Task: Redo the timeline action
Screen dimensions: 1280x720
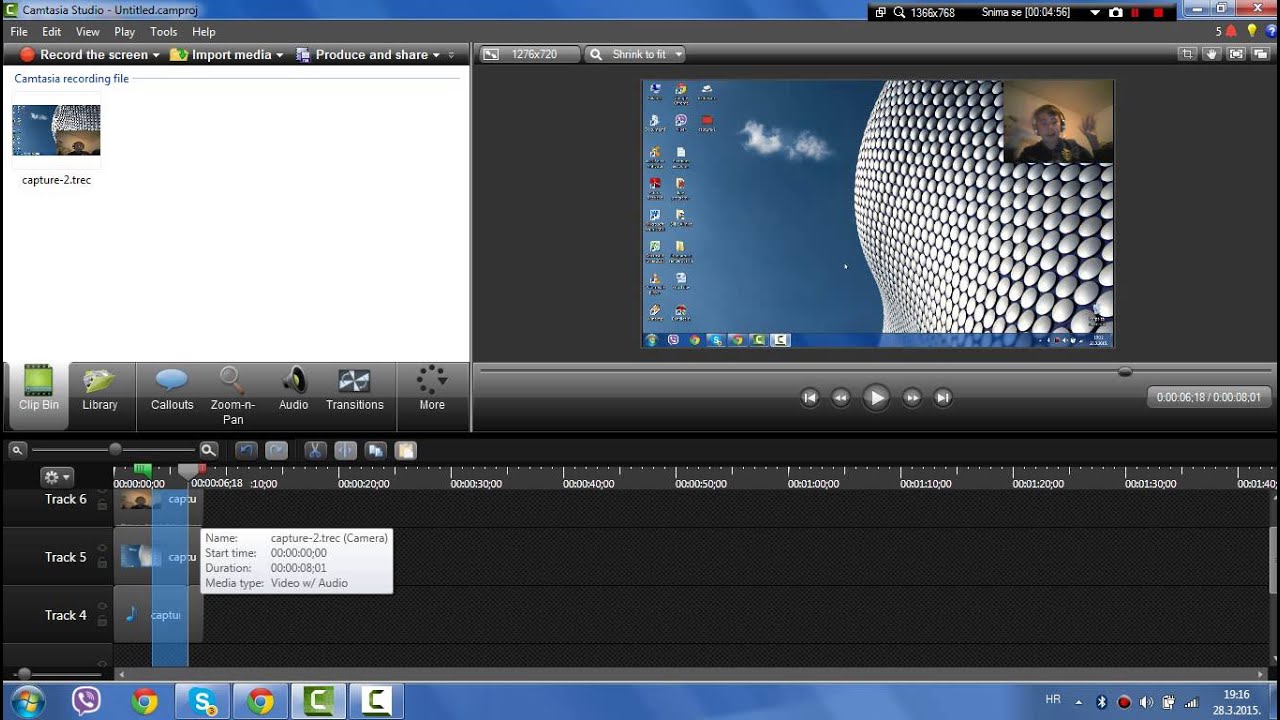Action: (x=277, y=450)
